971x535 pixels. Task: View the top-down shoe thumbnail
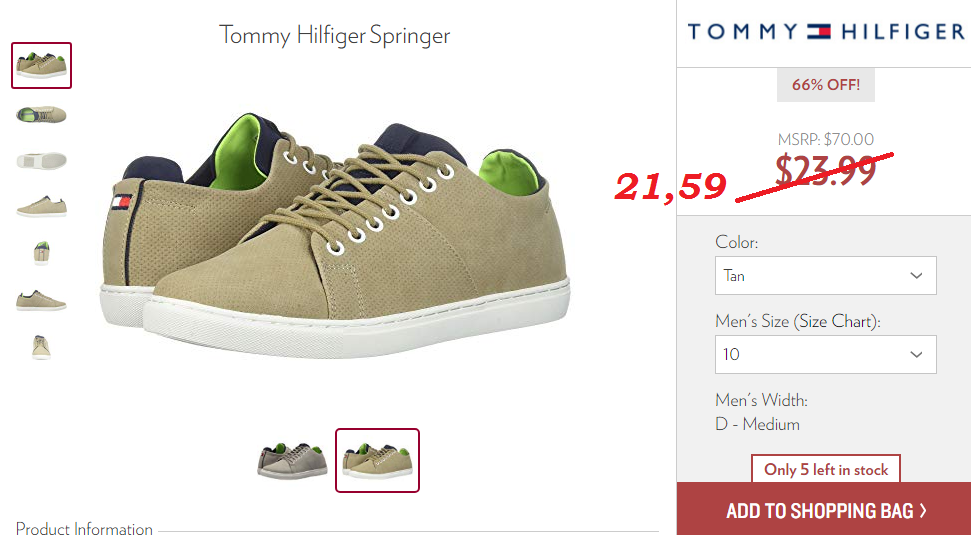41,115
